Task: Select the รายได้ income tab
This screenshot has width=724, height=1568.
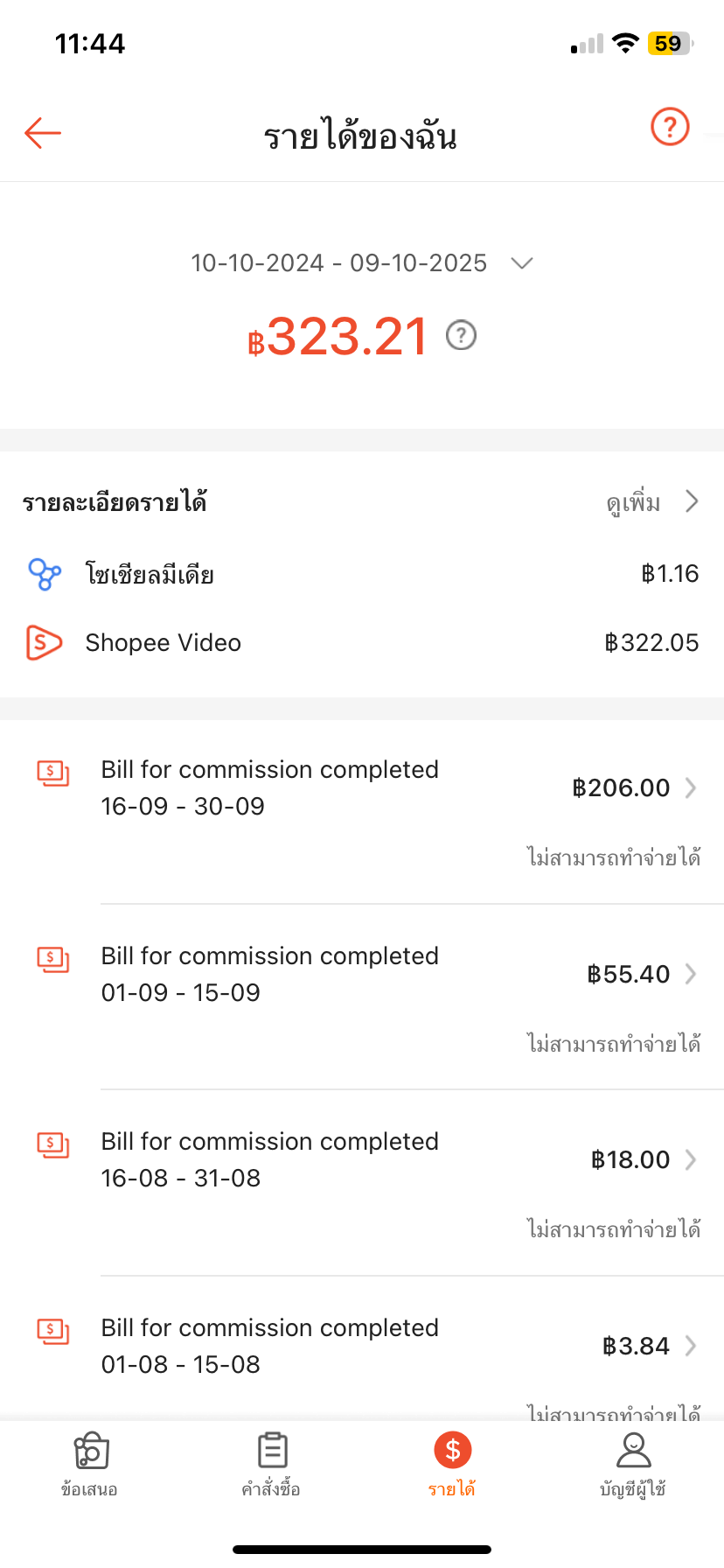Action: 452,1464
